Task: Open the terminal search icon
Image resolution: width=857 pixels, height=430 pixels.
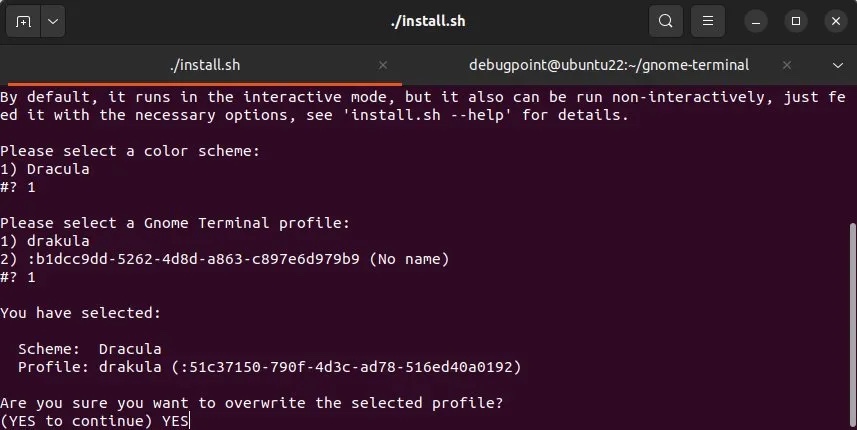Action: pos(666,20)
